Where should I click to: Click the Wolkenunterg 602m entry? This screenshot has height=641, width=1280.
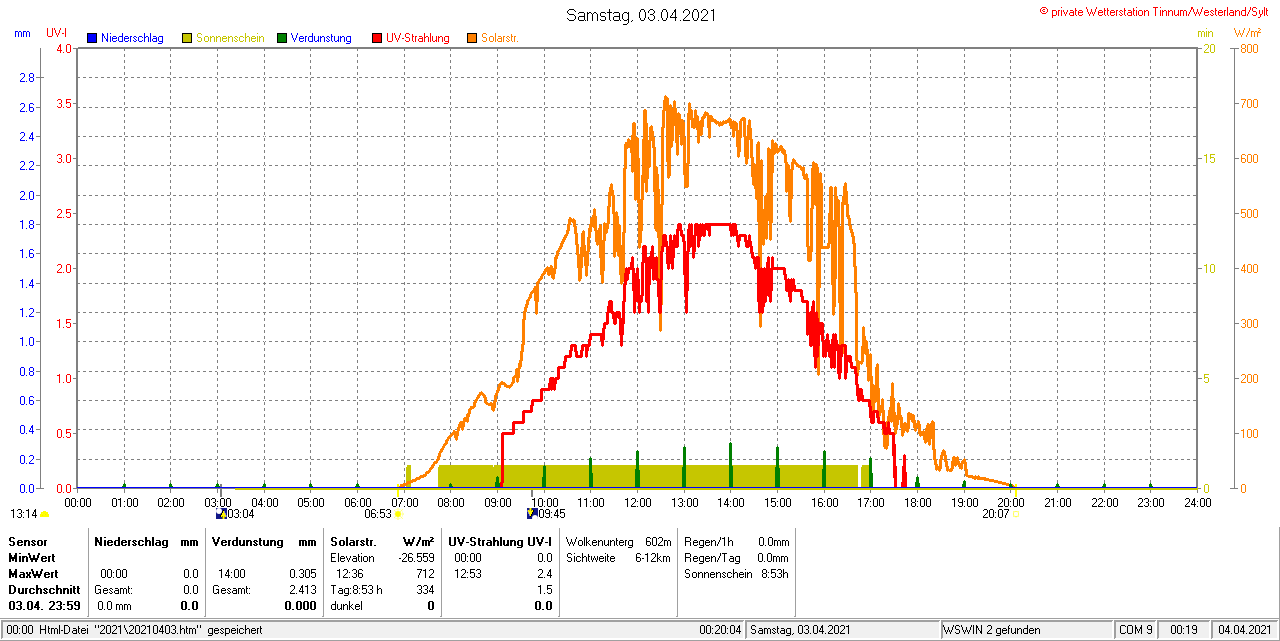point(618,541)
